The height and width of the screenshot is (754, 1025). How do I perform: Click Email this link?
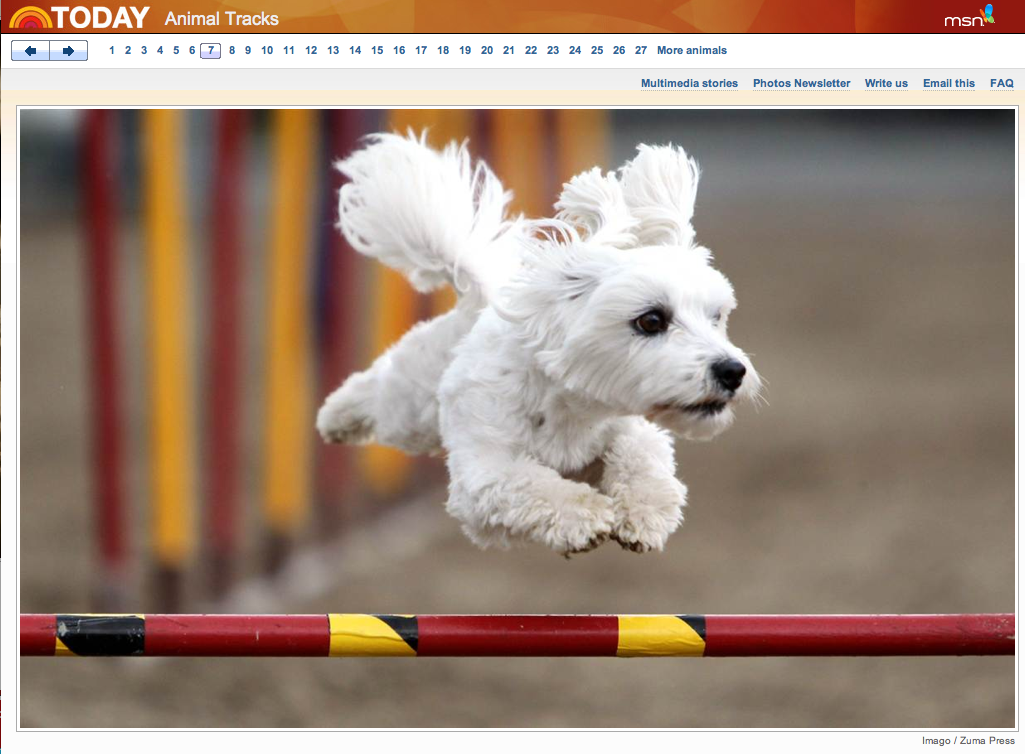pyautogui.click(x=949, y=84)
